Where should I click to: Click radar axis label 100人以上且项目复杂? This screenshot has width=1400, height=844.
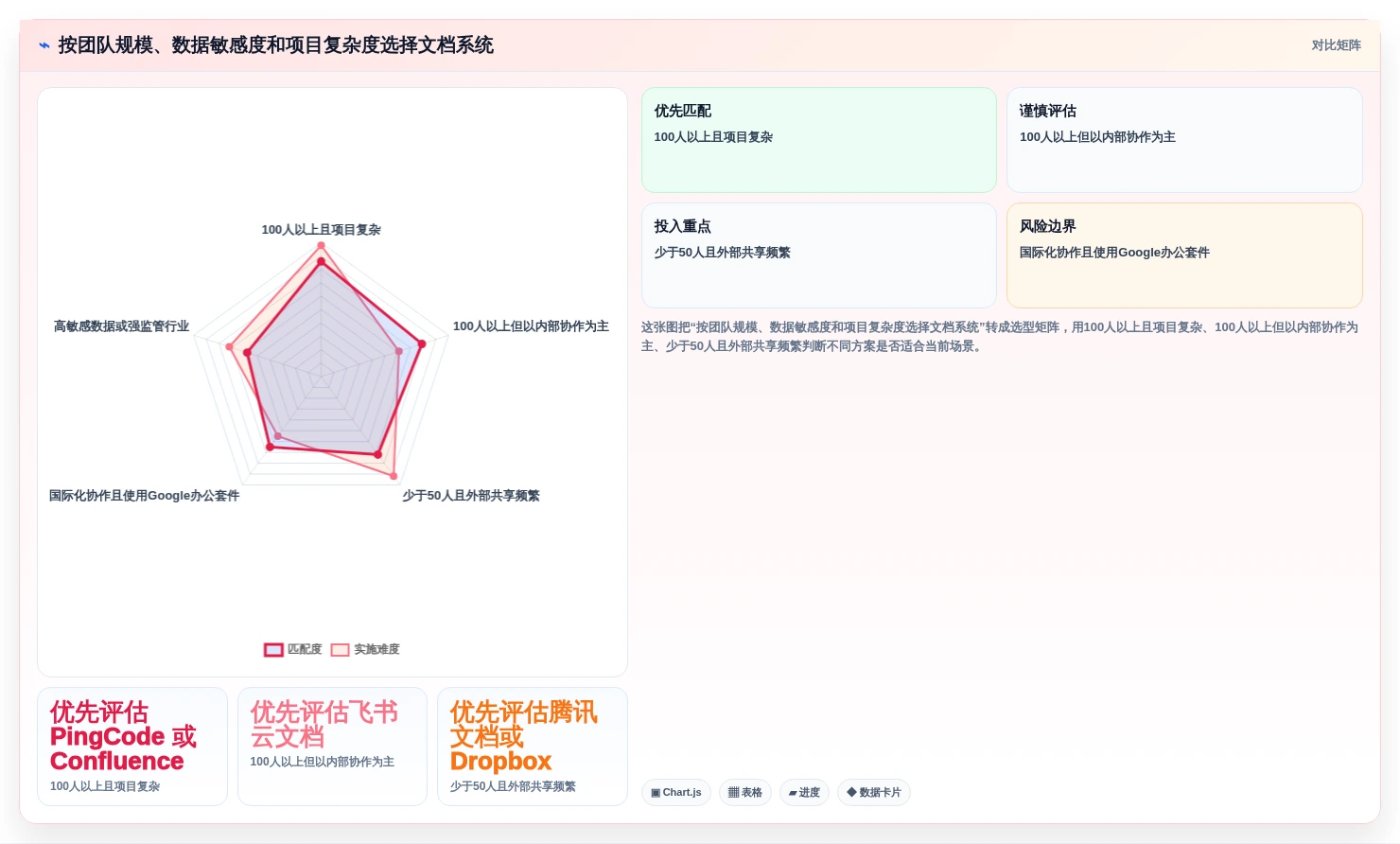[321, 230]
